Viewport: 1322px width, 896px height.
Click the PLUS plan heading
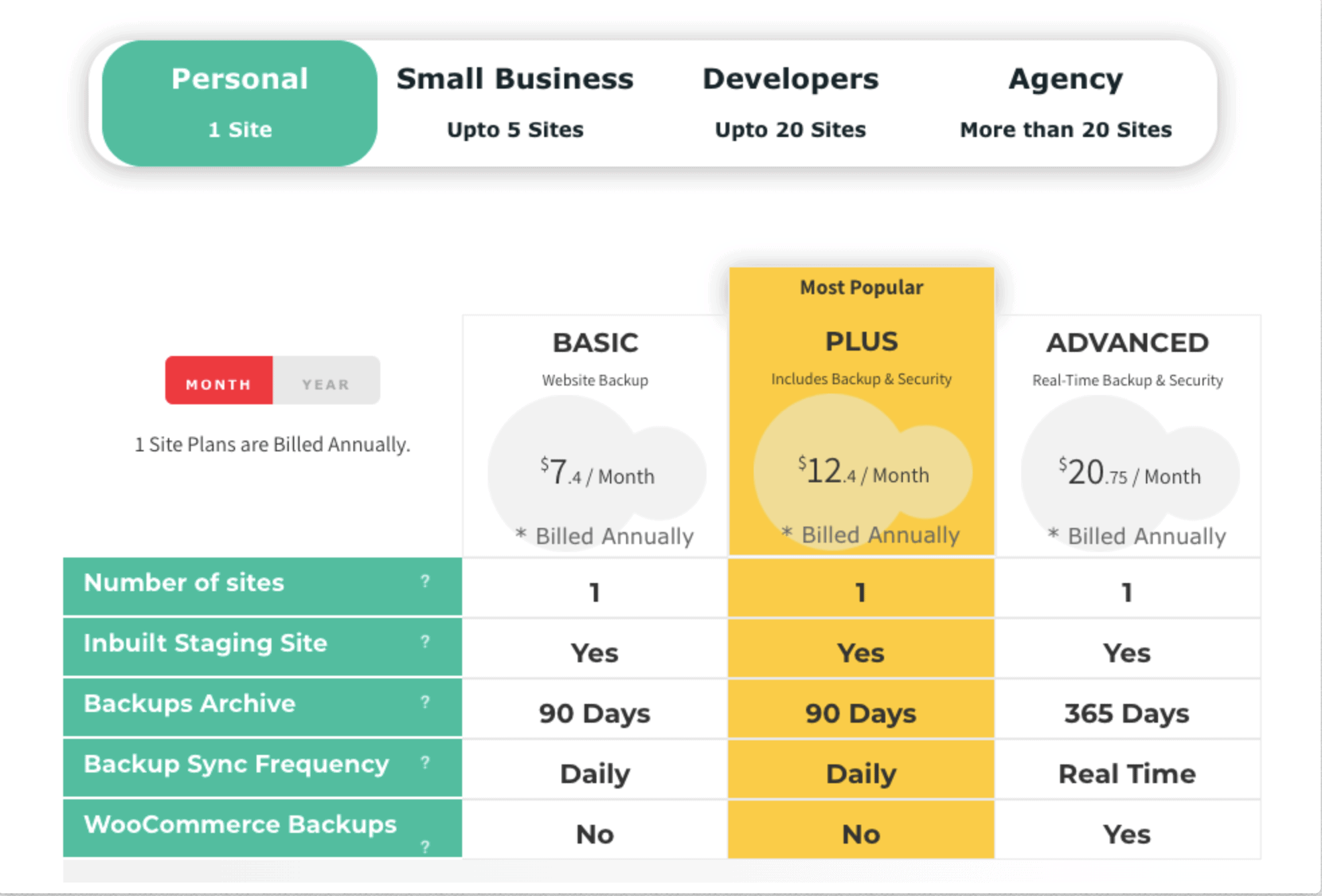pyautogui.click(x=861, y=341)
